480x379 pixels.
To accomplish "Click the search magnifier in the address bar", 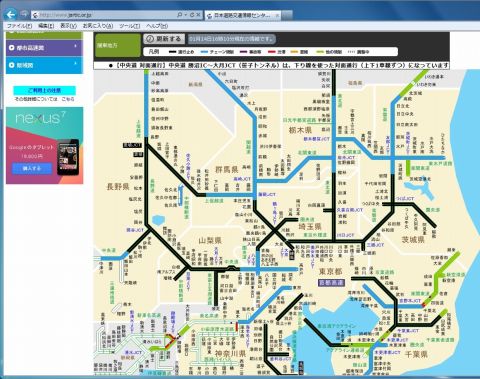I will coord(179,15).
